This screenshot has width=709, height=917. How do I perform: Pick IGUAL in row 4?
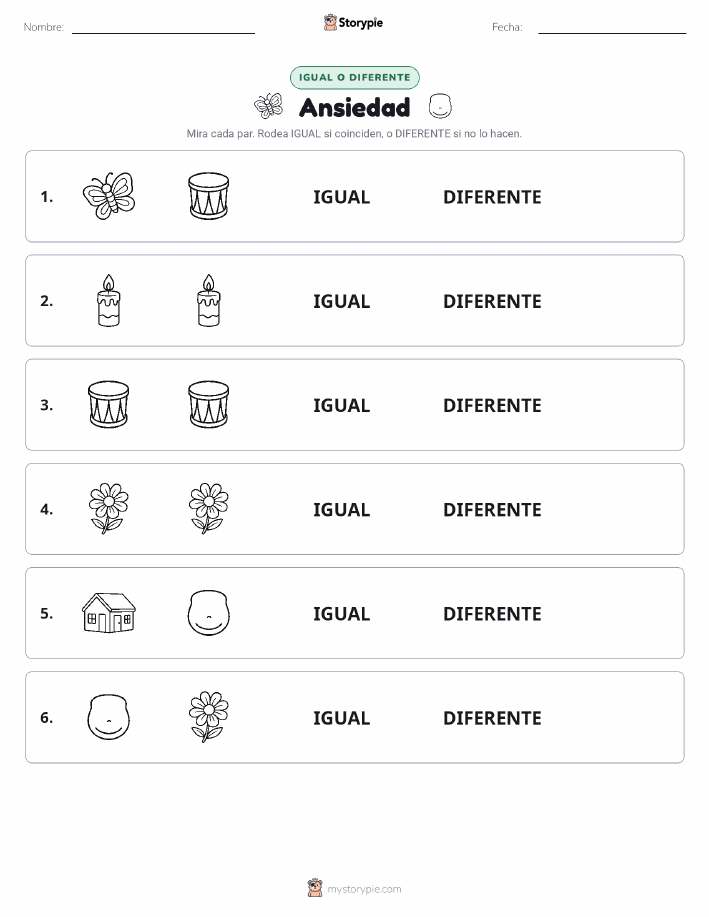point(342,509)
